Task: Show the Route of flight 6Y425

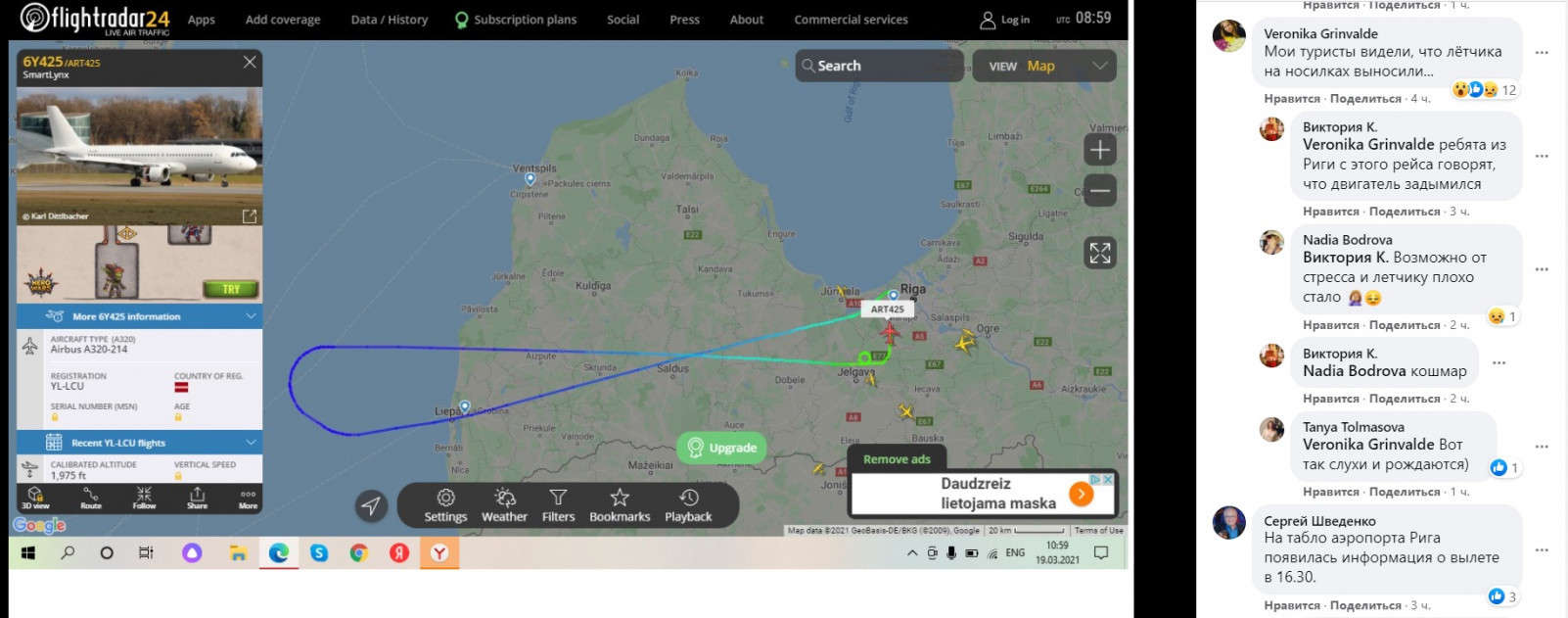Action: click(91, 498)
